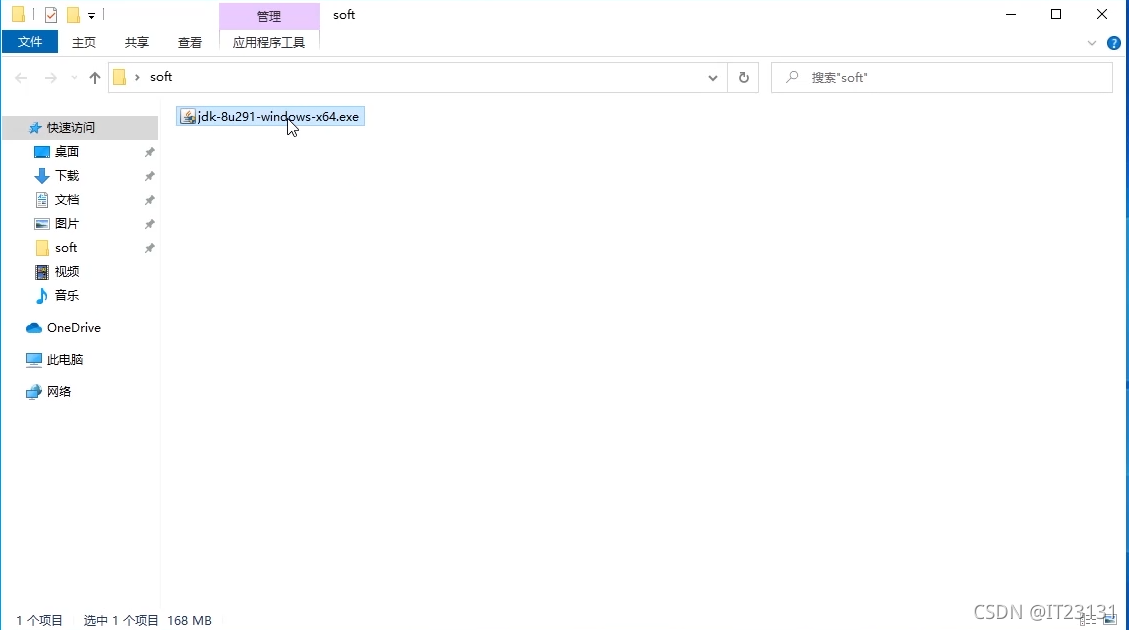Select the 管理 contextual tab header
Image resolution: width=1129 pixels, height=630 pixels.
(x=269, y=16)
